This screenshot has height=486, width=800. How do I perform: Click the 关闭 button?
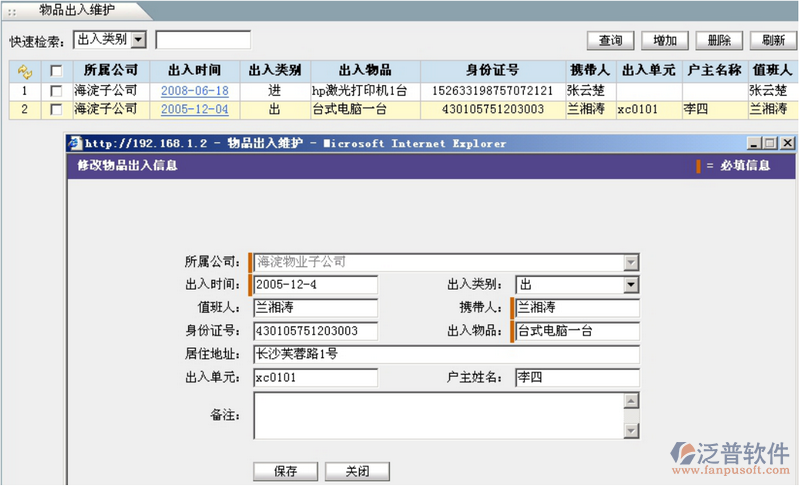pos(357,471)
